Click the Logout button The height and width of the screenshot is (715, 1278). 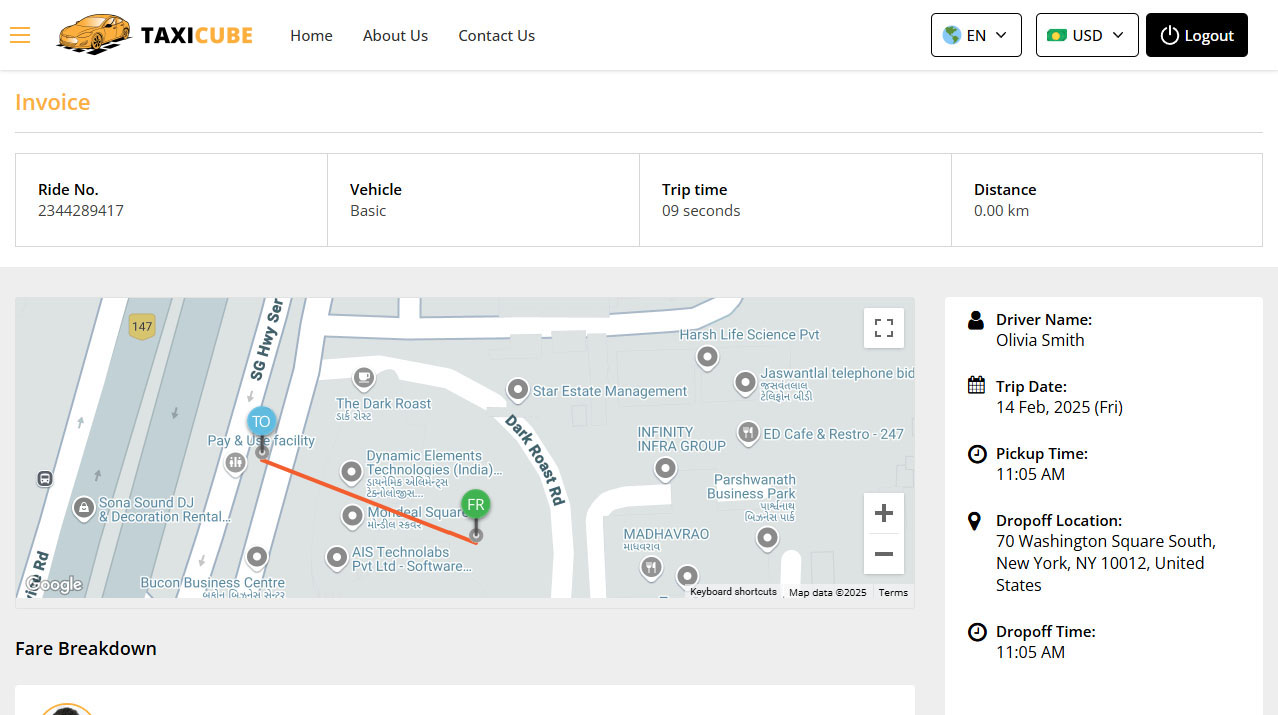coord(1196,34)
